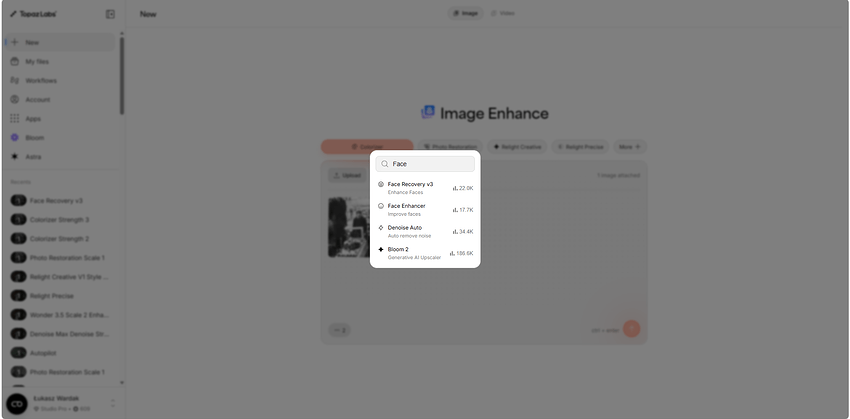
Task: Open recent Colorizer Strength 3 item
Action: [60, 220]
